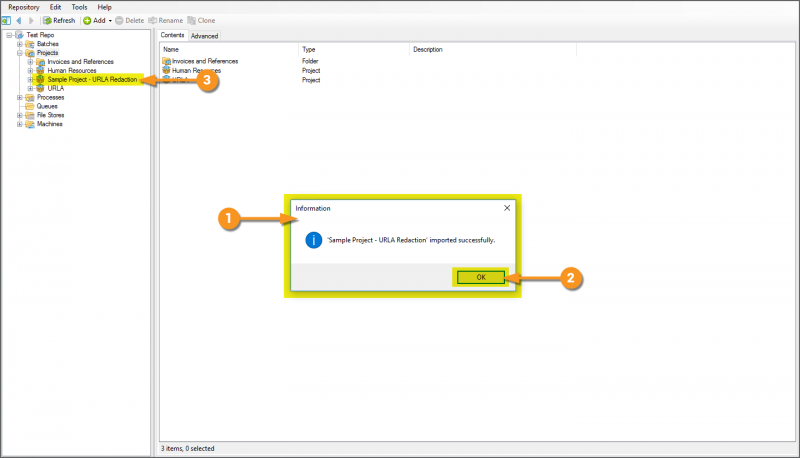
Task: Select the Projects folder in tree
Action: tap(47, 53)
